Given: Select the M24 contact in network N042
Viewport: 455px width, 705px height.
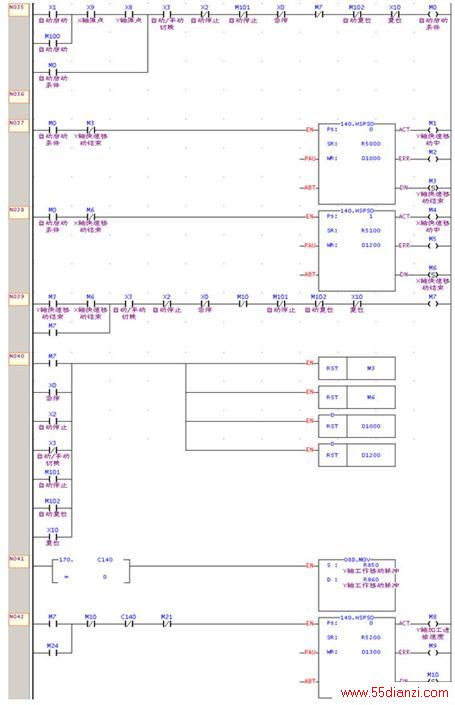Looking at the screenshot, I should point(53,652).
